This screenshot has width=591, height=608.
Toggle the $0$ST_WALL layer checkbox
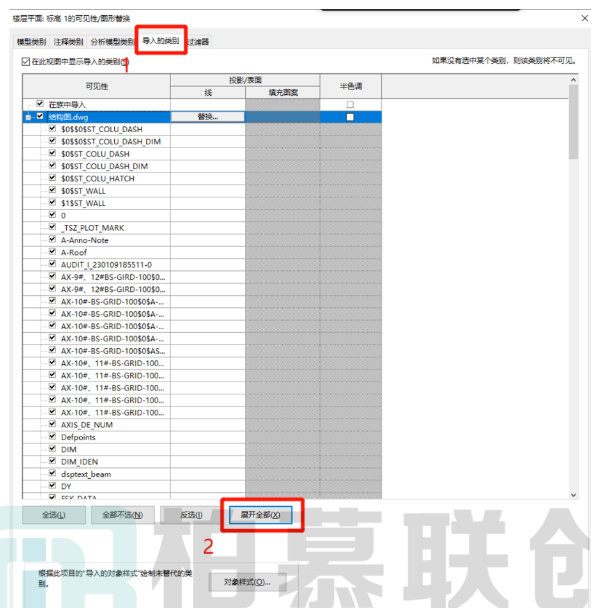click(x=52, y=190)
